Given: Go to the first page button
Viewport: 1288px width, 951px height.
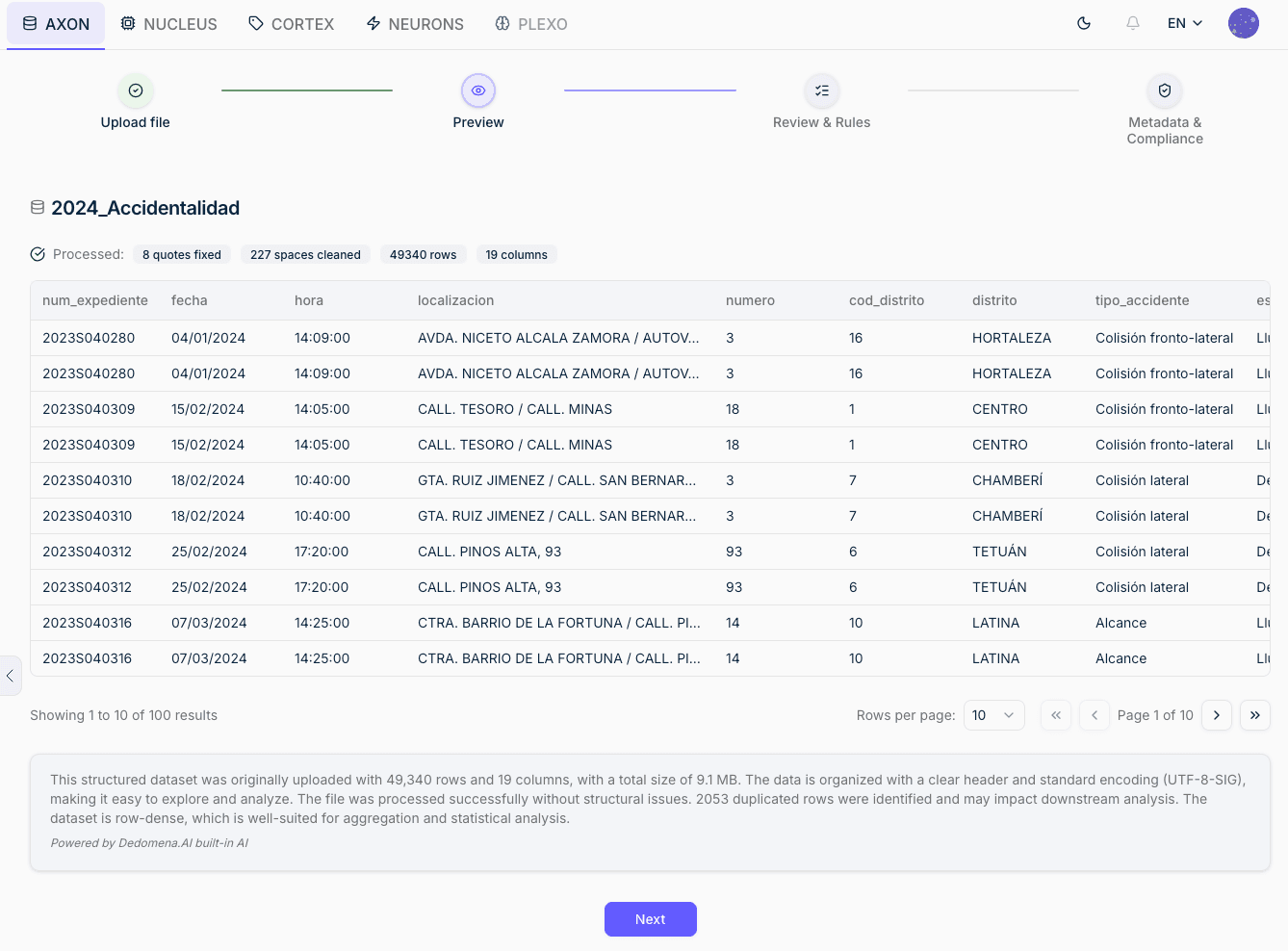Looking at the screenshot, I should [1056, 715].
